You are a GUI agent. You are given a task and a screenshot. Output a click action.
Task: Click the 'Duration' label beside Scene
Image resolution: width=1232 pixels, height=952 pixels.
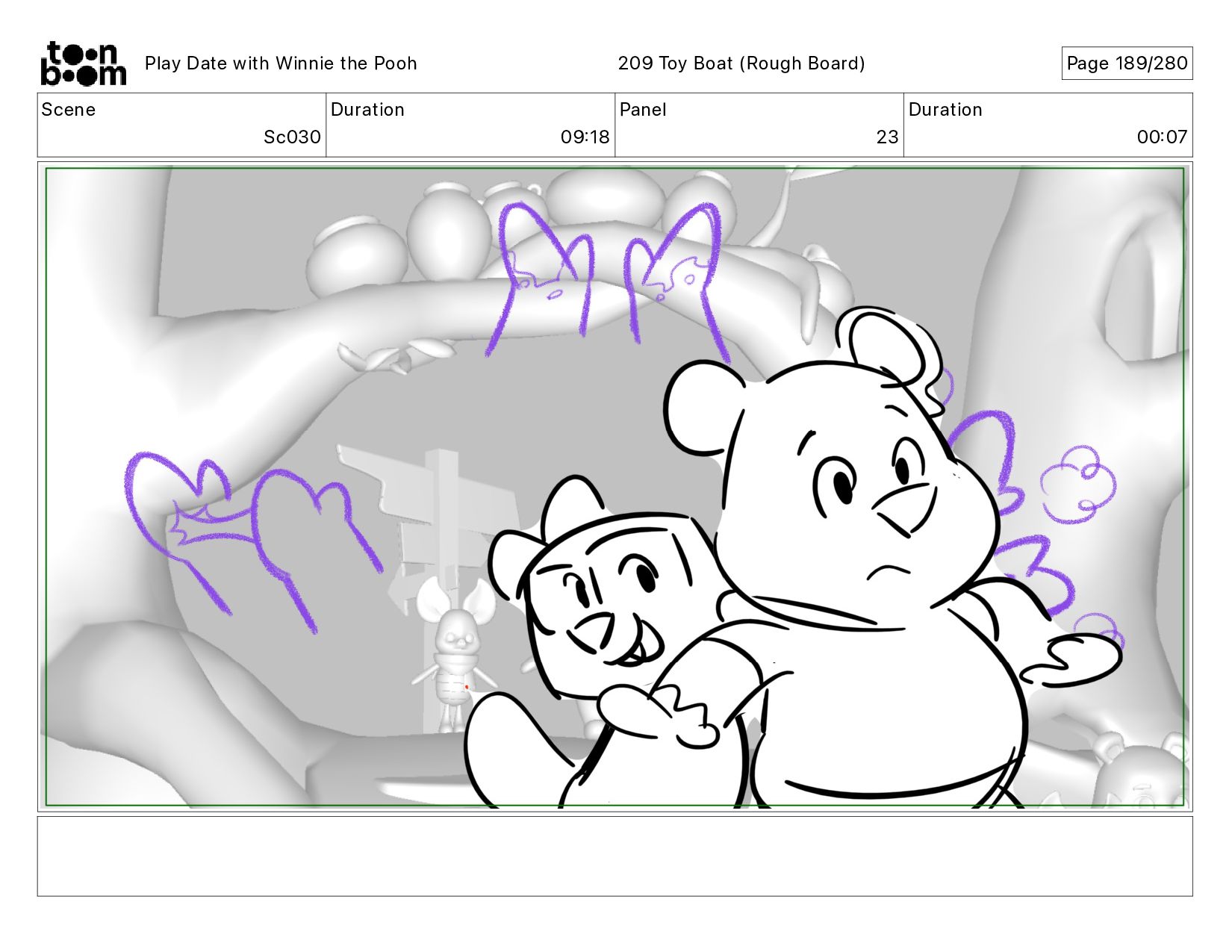(x=367, y=110)
